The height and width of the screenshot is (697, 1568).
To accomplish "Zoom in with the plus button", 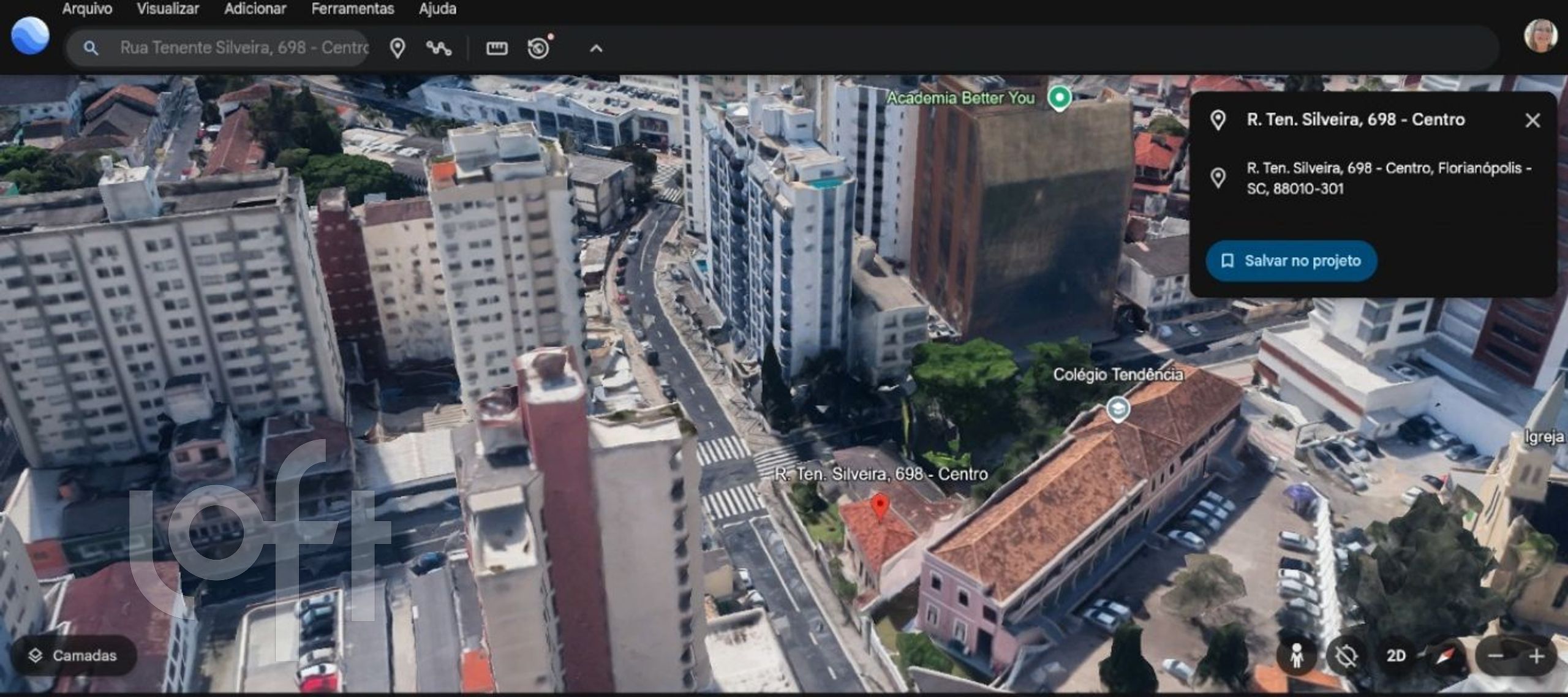I will click(1536, 656).
